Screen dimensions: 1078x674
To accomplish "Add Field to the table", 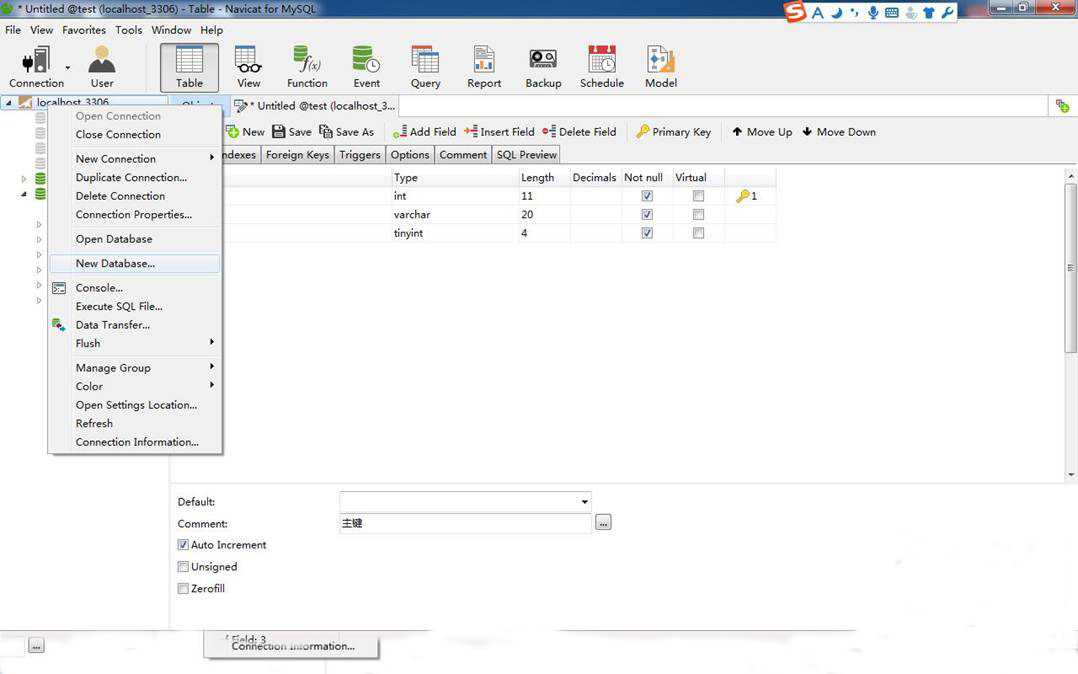I will [424, 131].
